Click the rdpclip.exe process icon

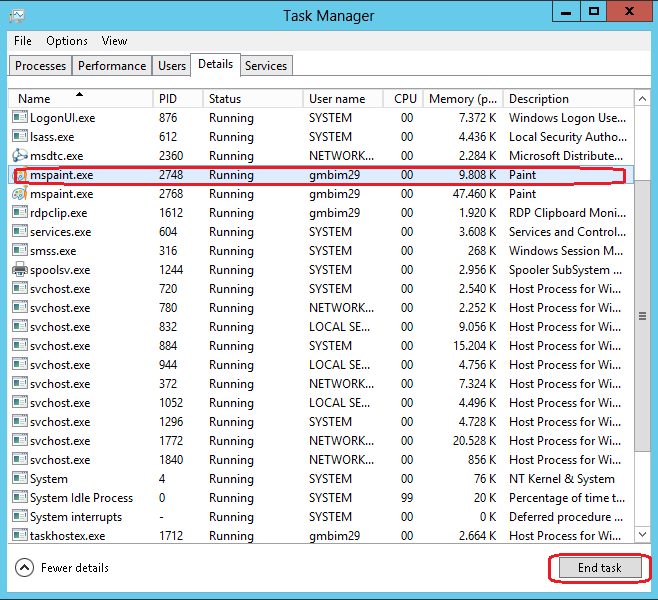(20, 213)
